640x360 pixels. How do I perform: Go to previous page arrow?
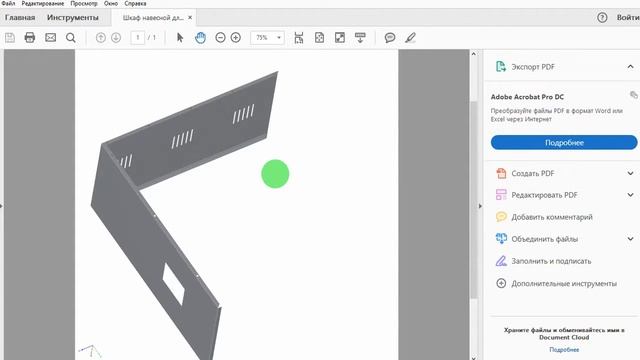[100, 38]
